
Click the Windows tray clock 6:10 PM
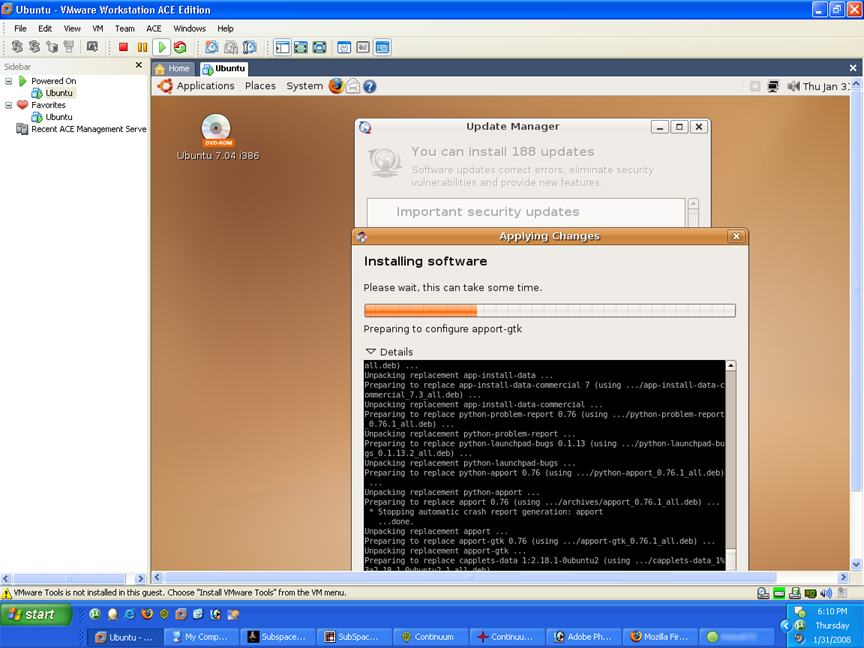(832, 611)
